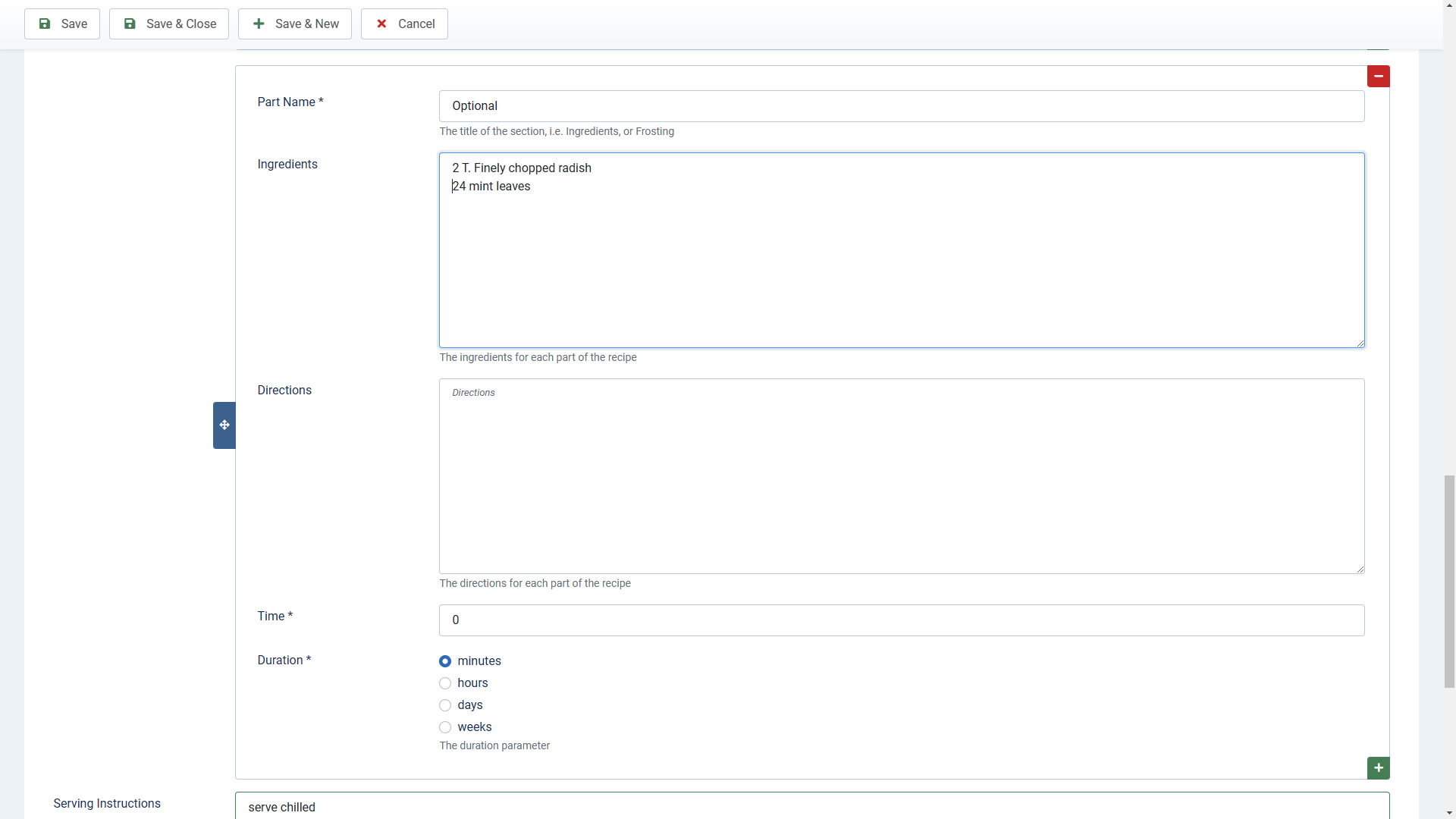Grab the blue move handle icon
The image size is (1456, 819).
pyautogui.click(x=224, y=425)
